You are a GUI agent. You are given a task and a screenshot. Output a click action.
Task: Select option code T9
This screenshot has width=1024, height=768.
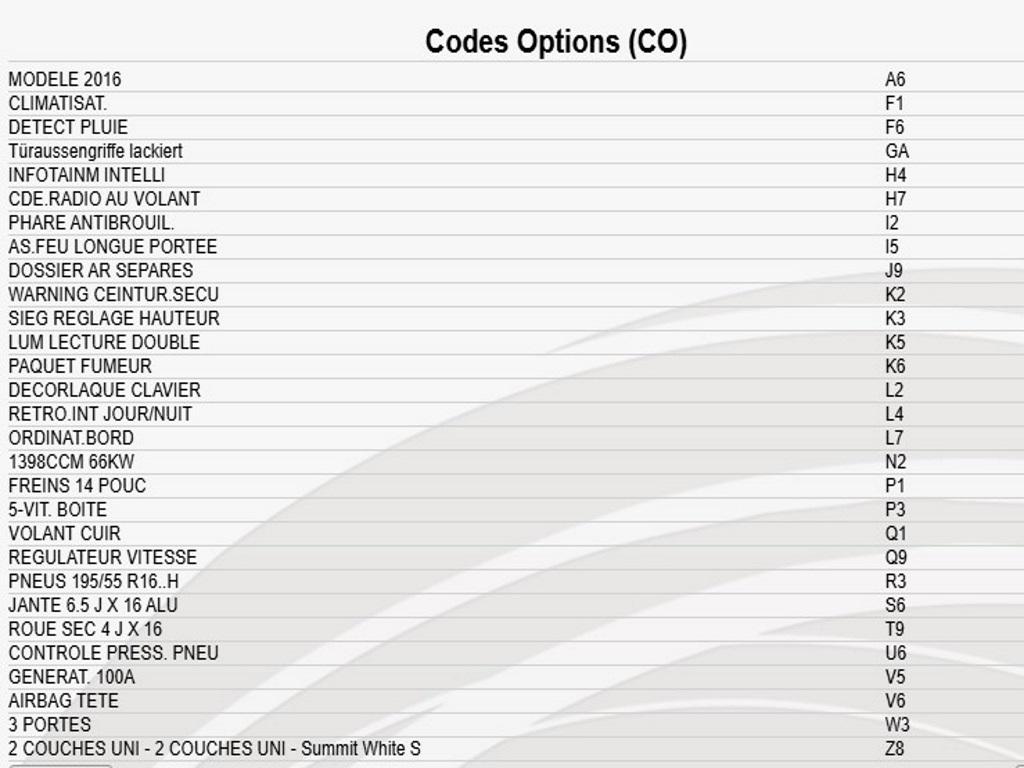[894, 630]
